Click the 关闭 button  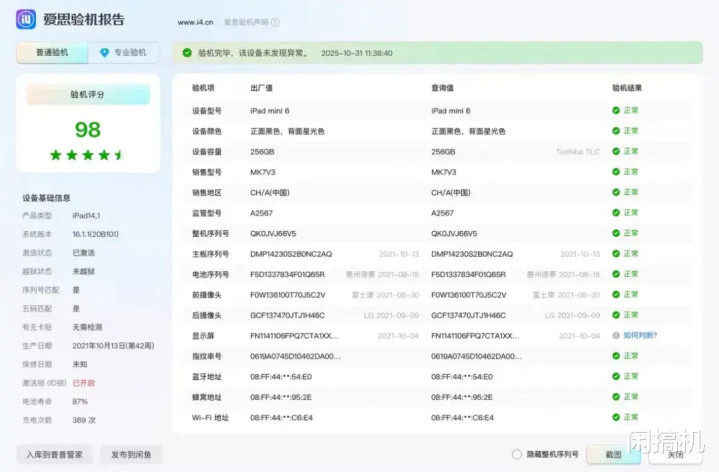click(675, 454)
